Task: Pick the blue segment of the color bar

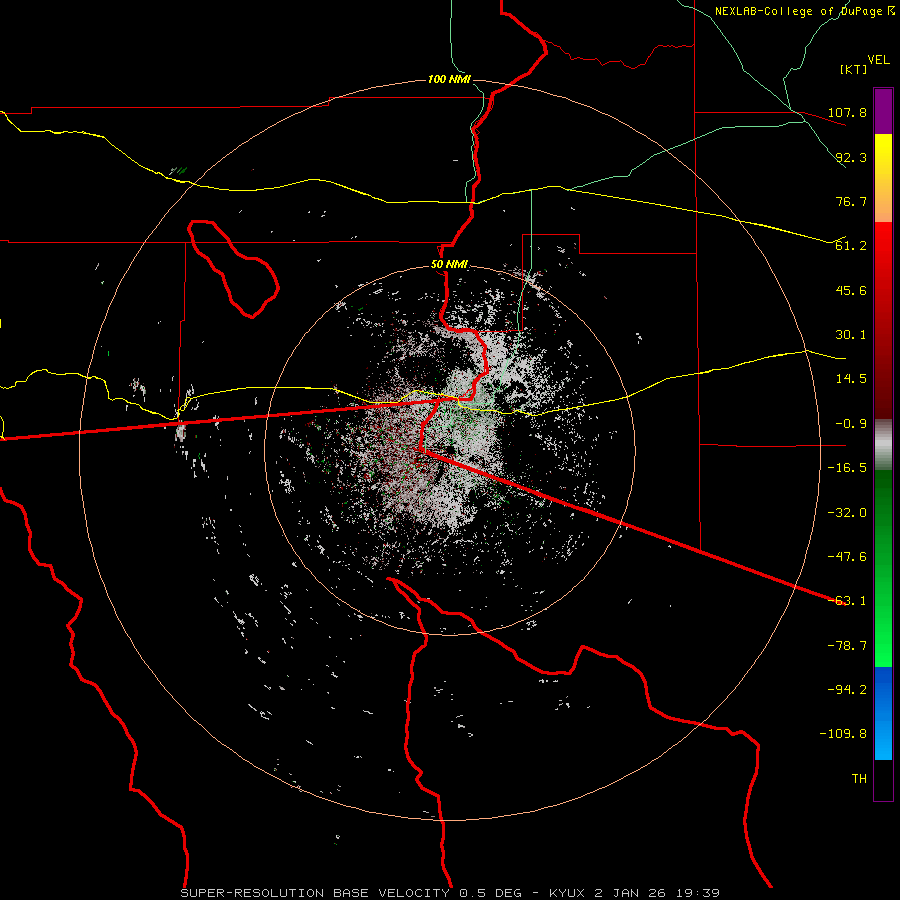Action: (883, 713)
